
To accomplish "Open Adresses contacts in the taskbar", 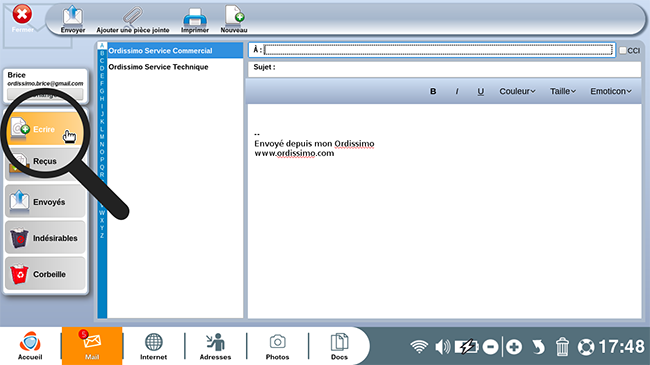I will 215,346.
